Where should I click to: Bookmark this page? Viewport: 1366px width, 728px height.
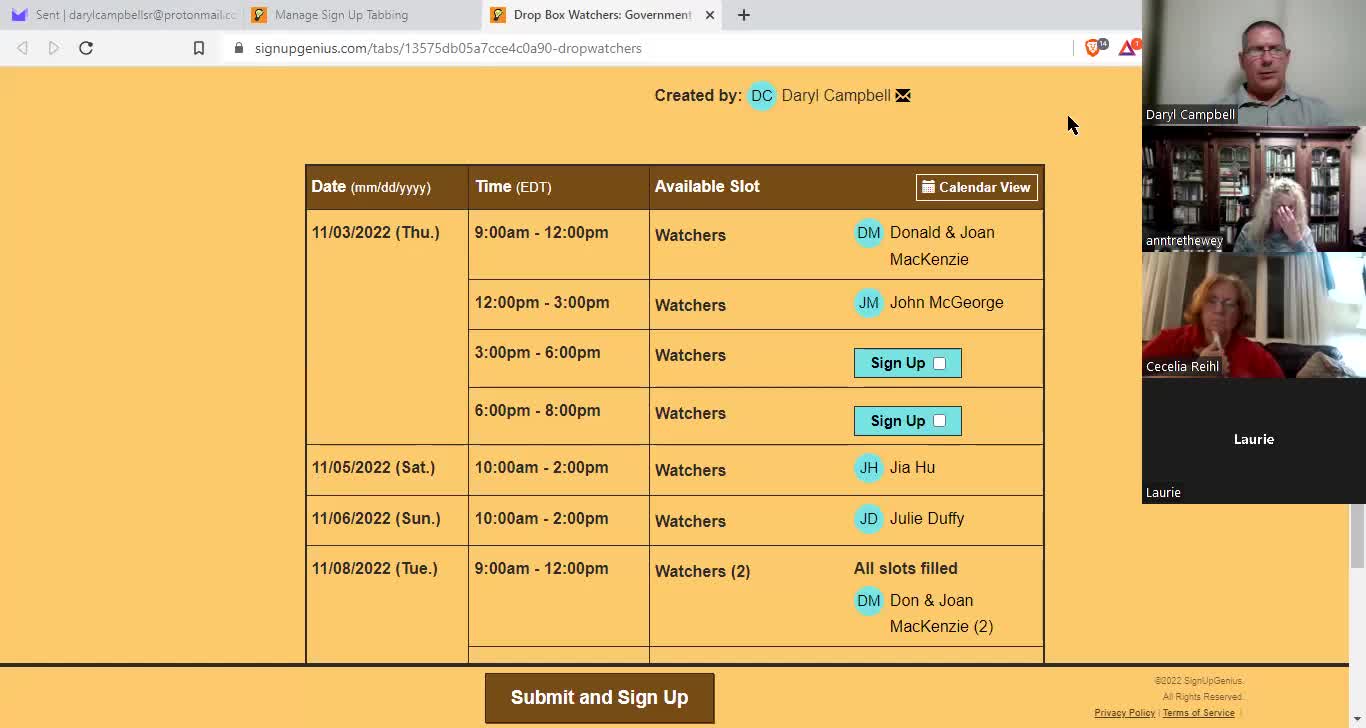point(199,48)
